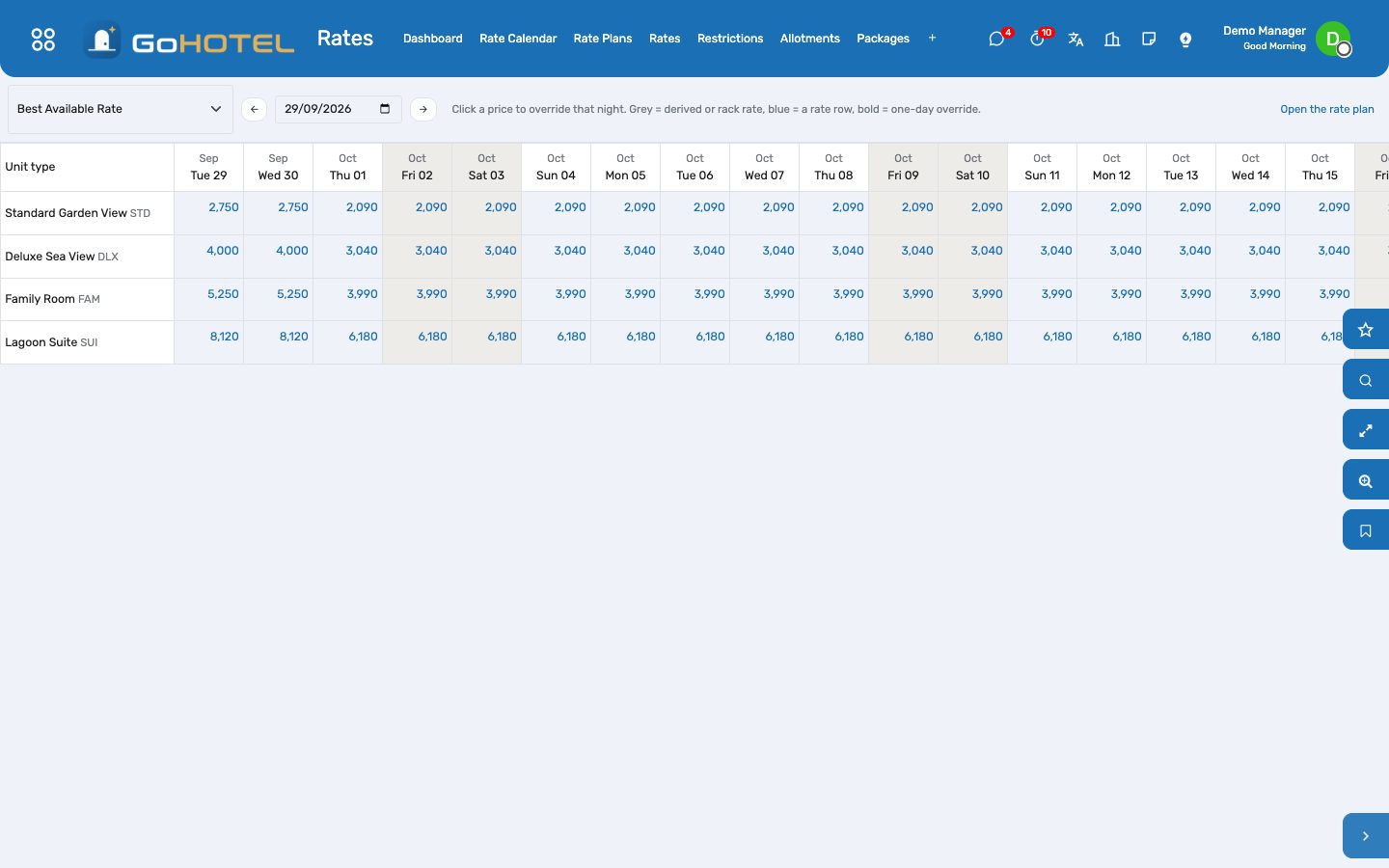Click the Lagoon Suite SUI row label
Viewport: 1389px width, 868px height.
coord(51,342)
